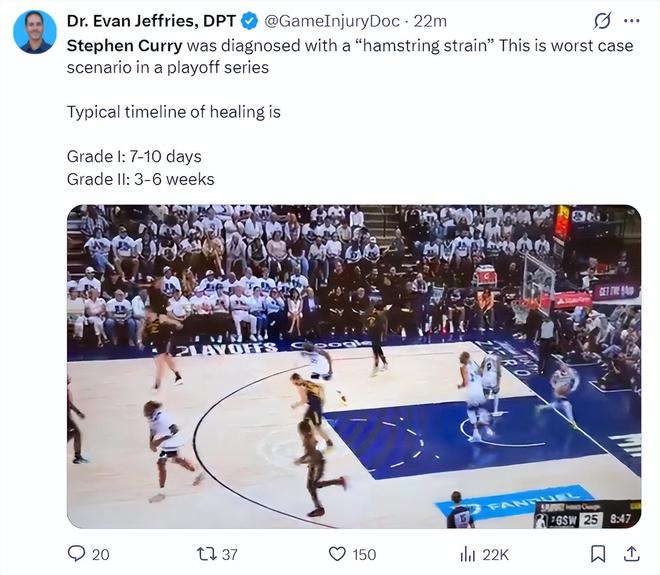660x575 pixels.
Task: Like the tweet with the heart icon
Action: (336, 553)
